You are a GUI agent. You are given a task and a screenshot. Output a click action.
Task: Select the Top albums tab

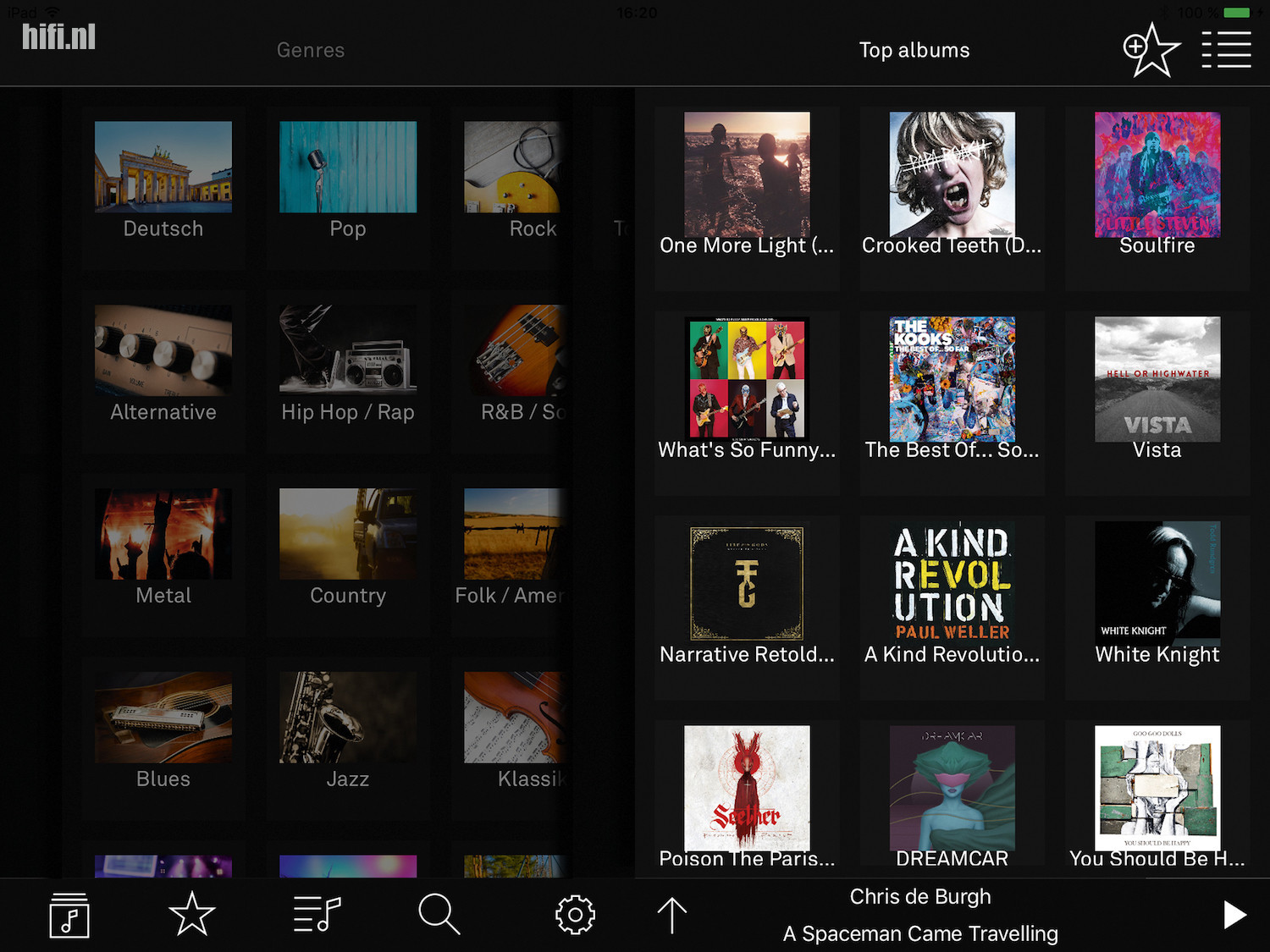pyautogui.click(x=914, y=50)
